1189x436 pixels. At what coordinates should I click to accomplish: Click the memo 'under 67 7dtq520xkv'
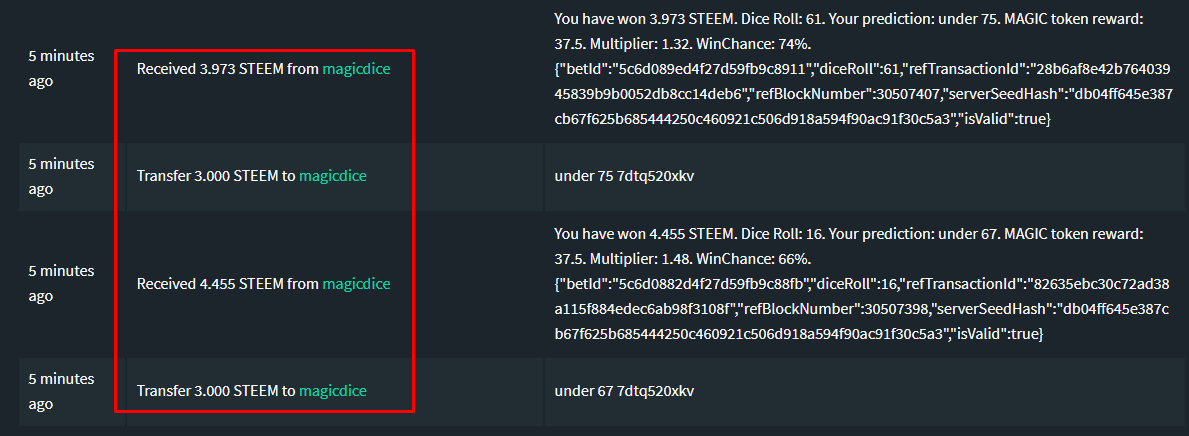[624, 391]
